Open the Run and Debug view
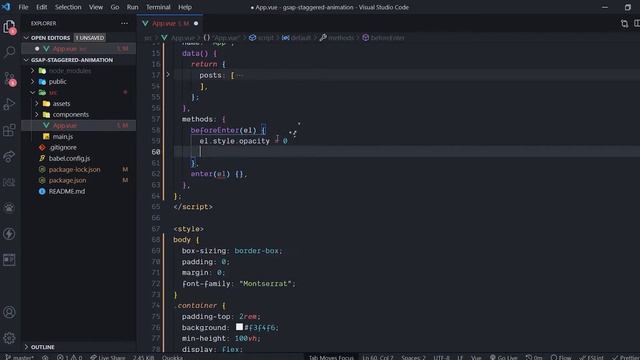This screenshot has width=640, height=360. (9, 104)
